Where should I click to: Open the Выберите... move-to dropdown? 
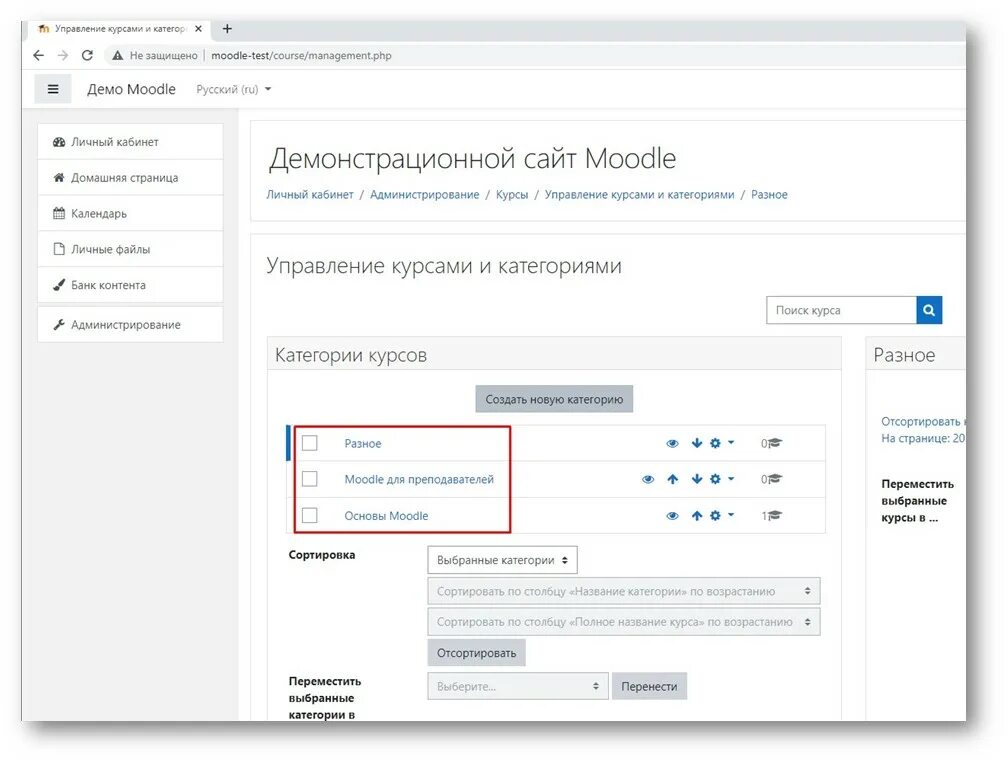(518, 686)
